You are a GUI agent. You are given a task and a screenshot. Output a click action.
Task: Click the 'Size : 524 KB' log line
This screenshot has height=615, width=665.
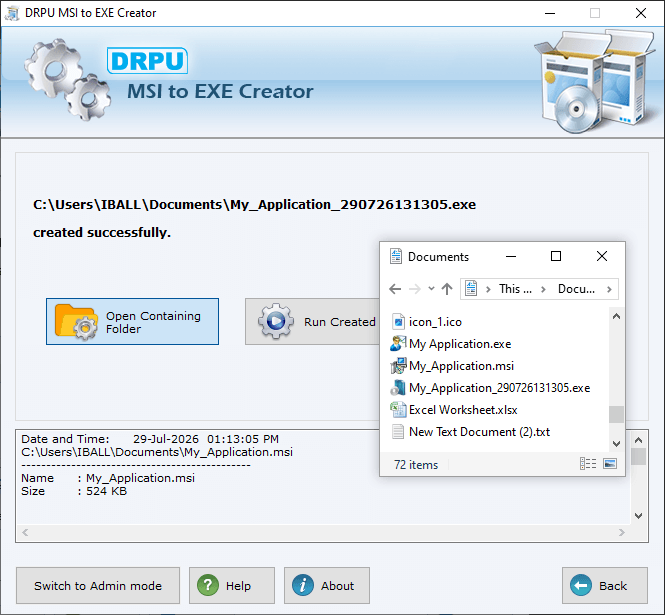tap(74, 491)
